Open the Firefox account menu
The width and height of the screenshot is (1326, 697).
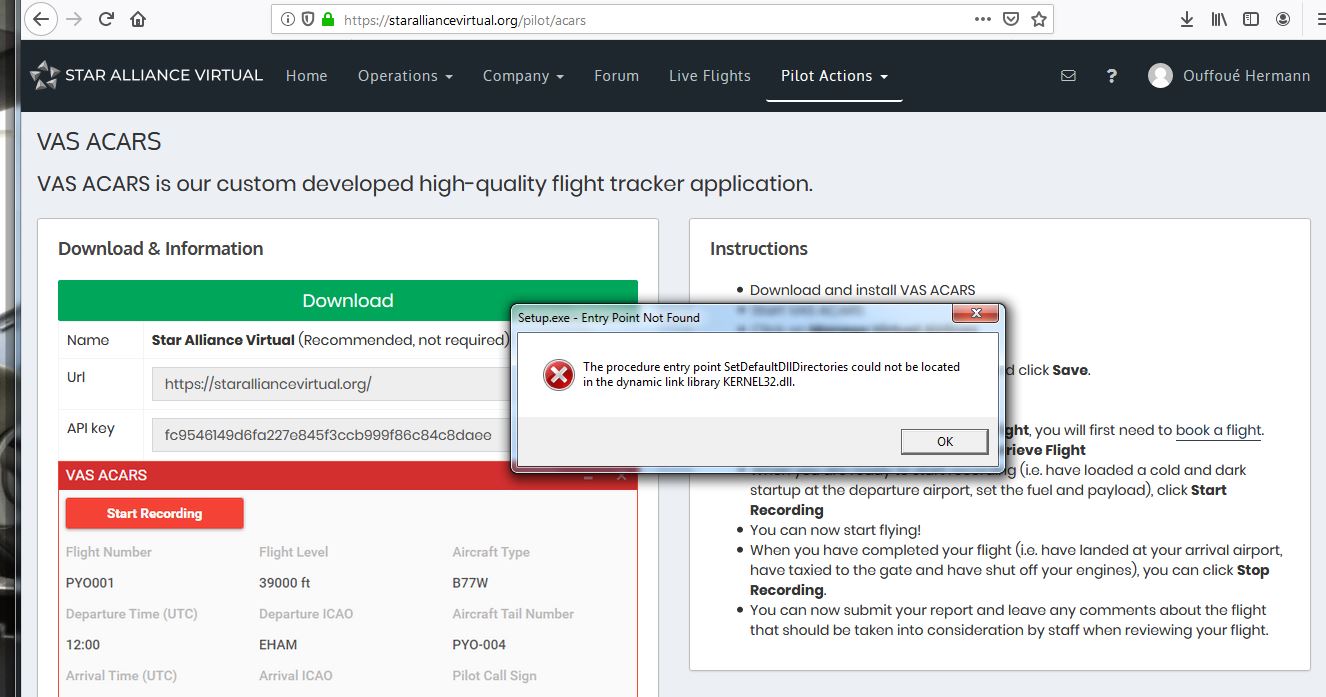pos(1283,19)
